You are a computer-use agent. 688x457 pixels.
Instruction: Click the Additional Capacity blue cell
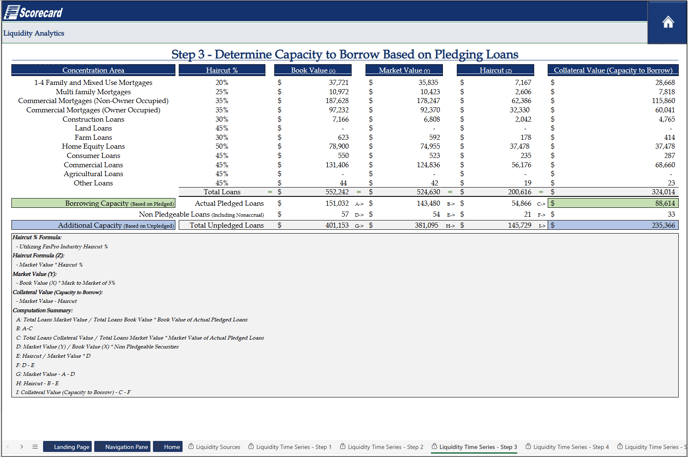tap(93, 225)
